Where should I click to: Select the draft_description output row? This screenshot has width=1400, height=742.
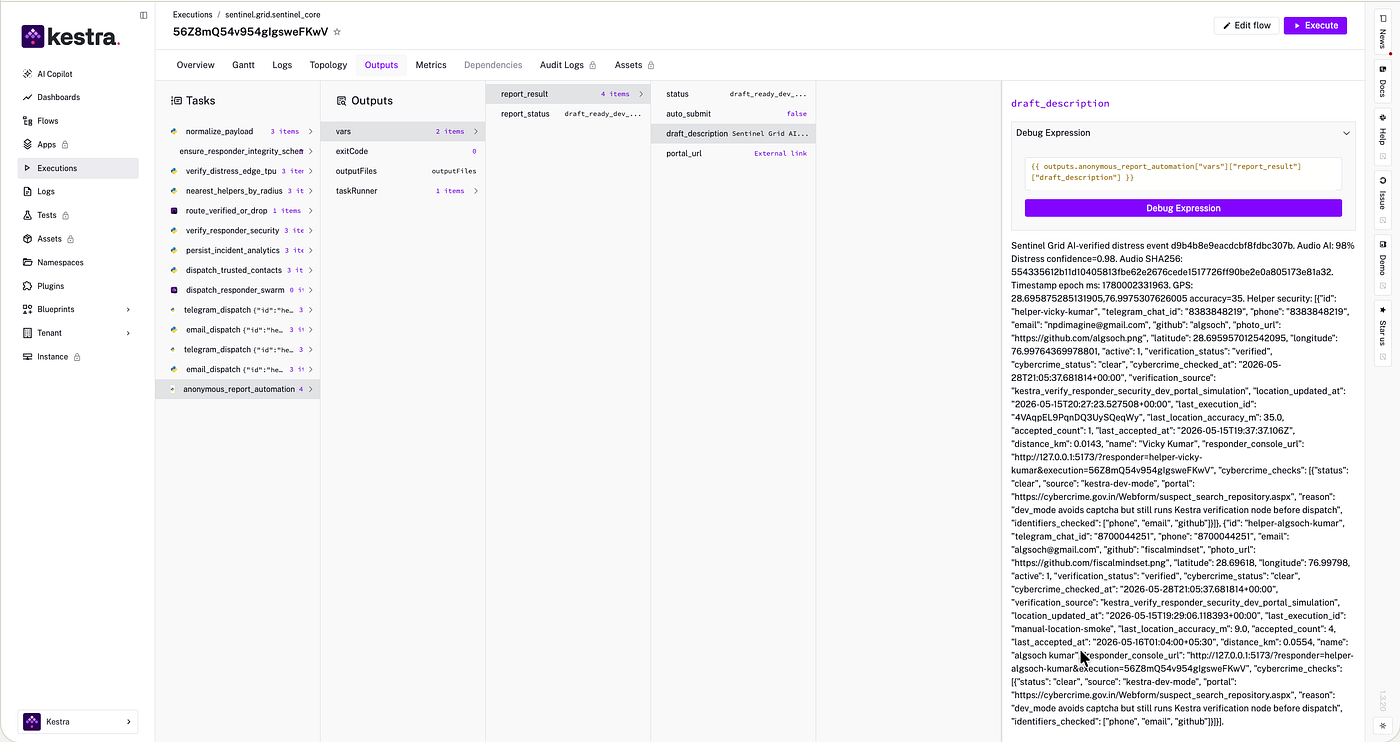pyautogui.click(x=733, y=133)
